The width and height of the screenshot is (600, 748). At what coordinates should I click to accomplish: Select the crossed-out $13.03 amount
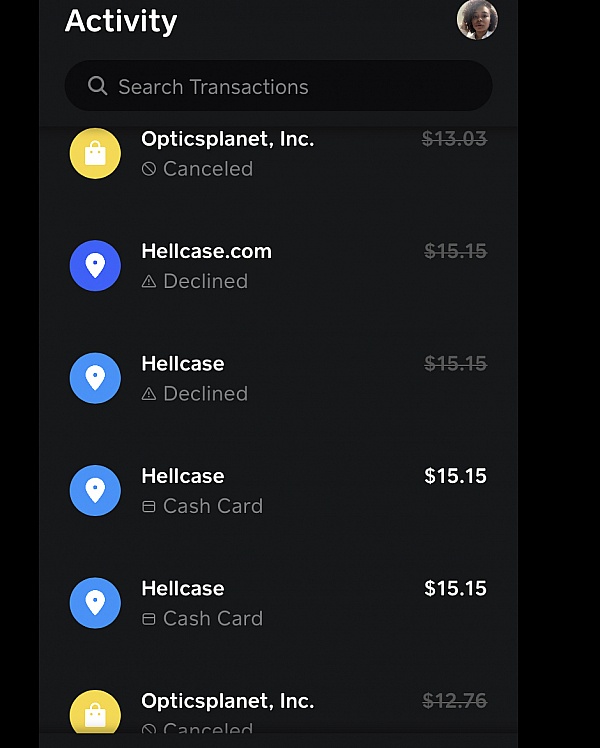[x=454, y=140]
